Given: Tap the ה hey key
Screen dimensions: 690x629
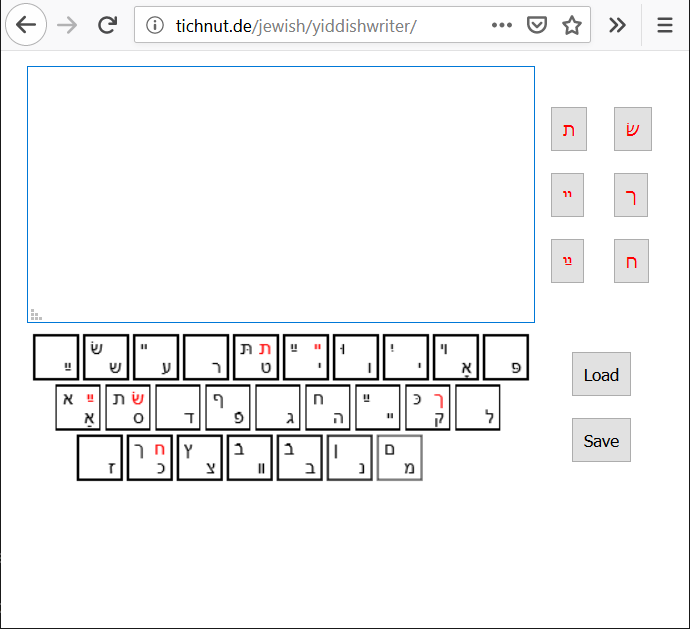Looking at the screenshot, I should click(328, 408).
